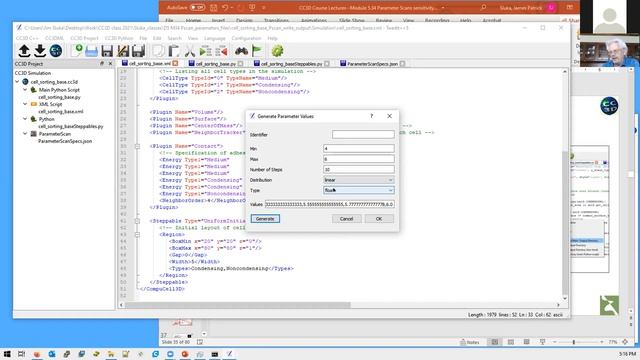Open the Type dropdown set to float
This screenshot has height=360, width=640.
tap(359, 190)
